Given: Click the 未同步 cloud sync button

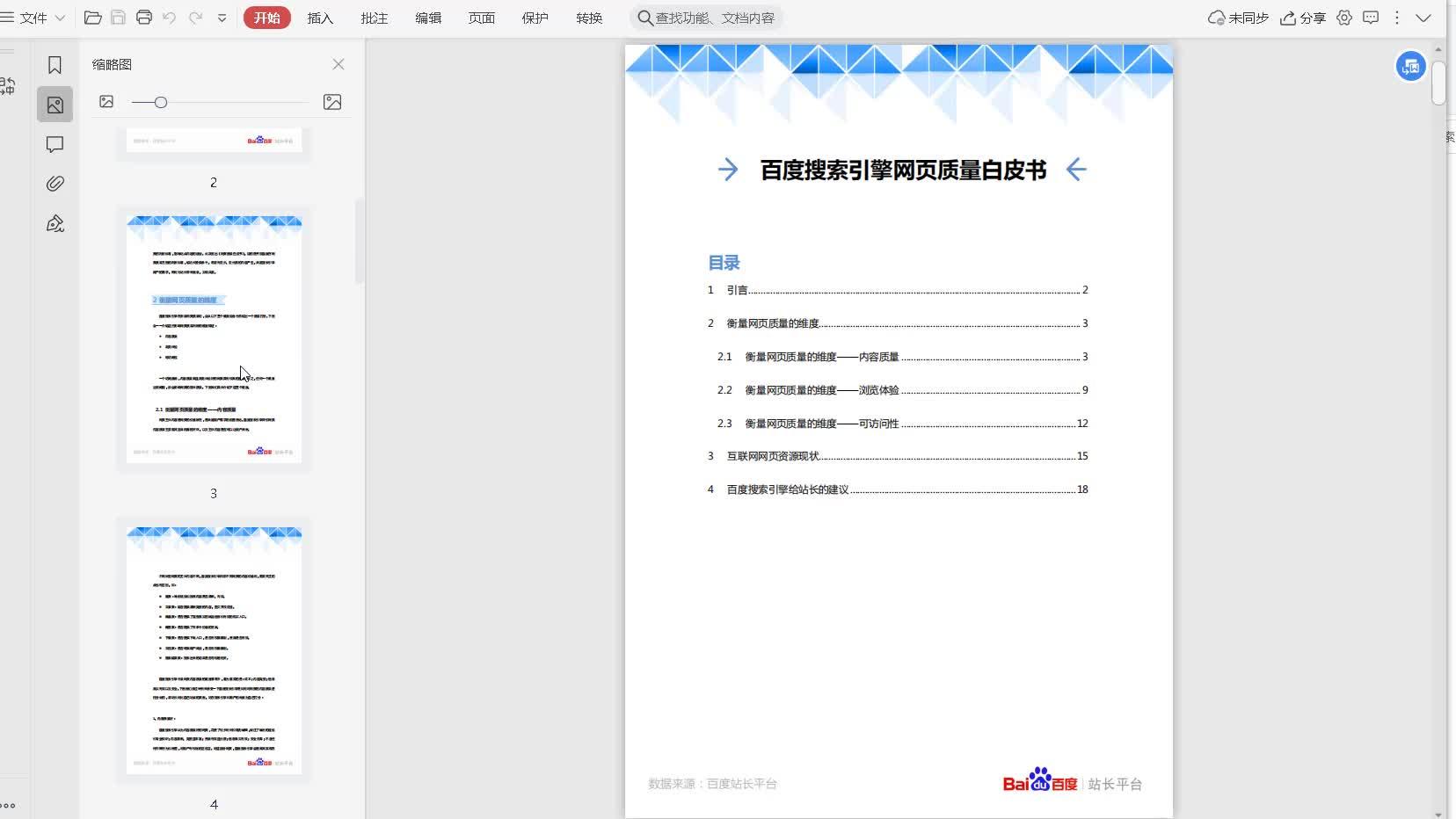Looking at the screenshot, I should 1238,18.
